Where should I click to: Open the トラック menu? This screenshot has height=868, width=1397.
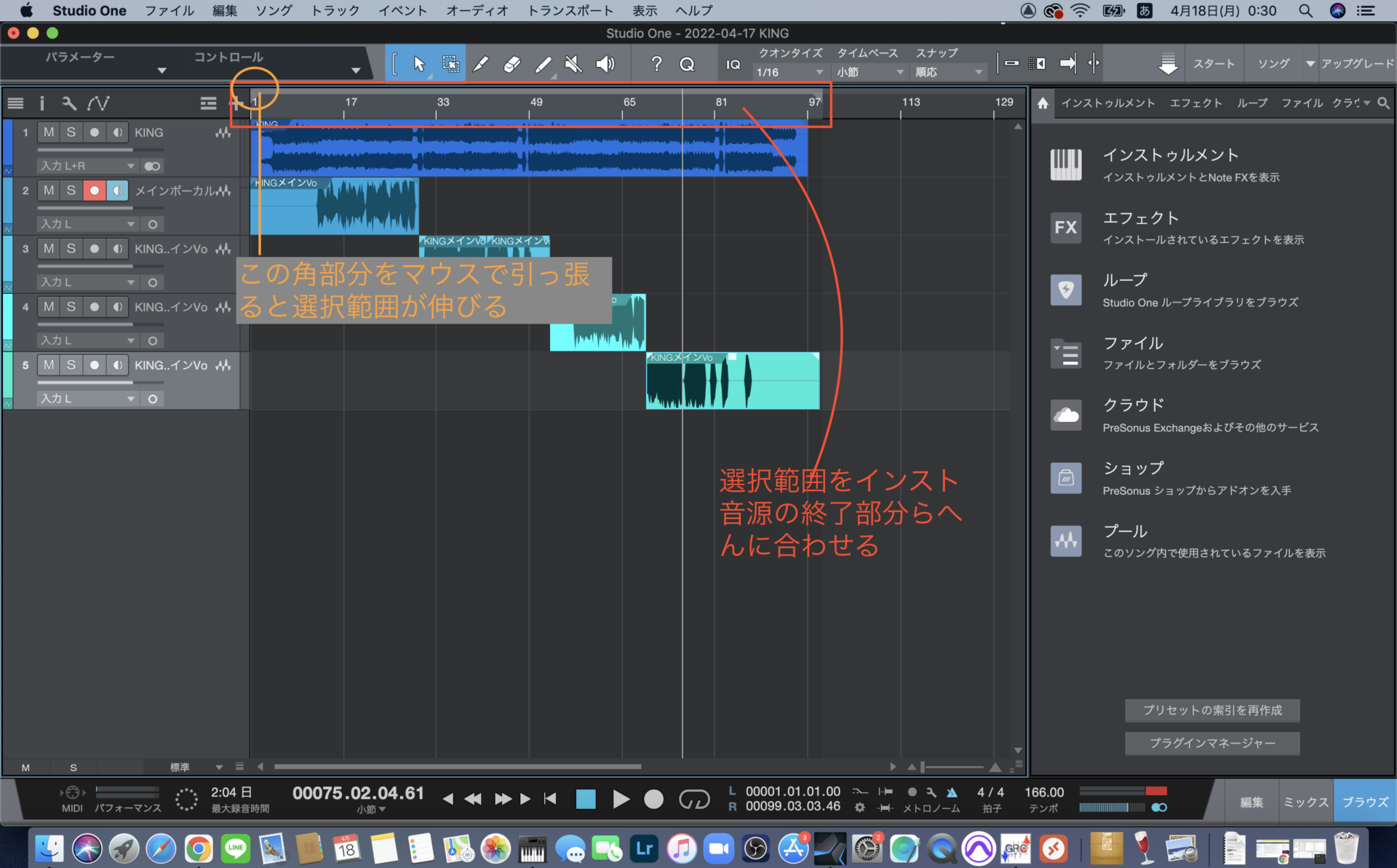click(335, 11)
